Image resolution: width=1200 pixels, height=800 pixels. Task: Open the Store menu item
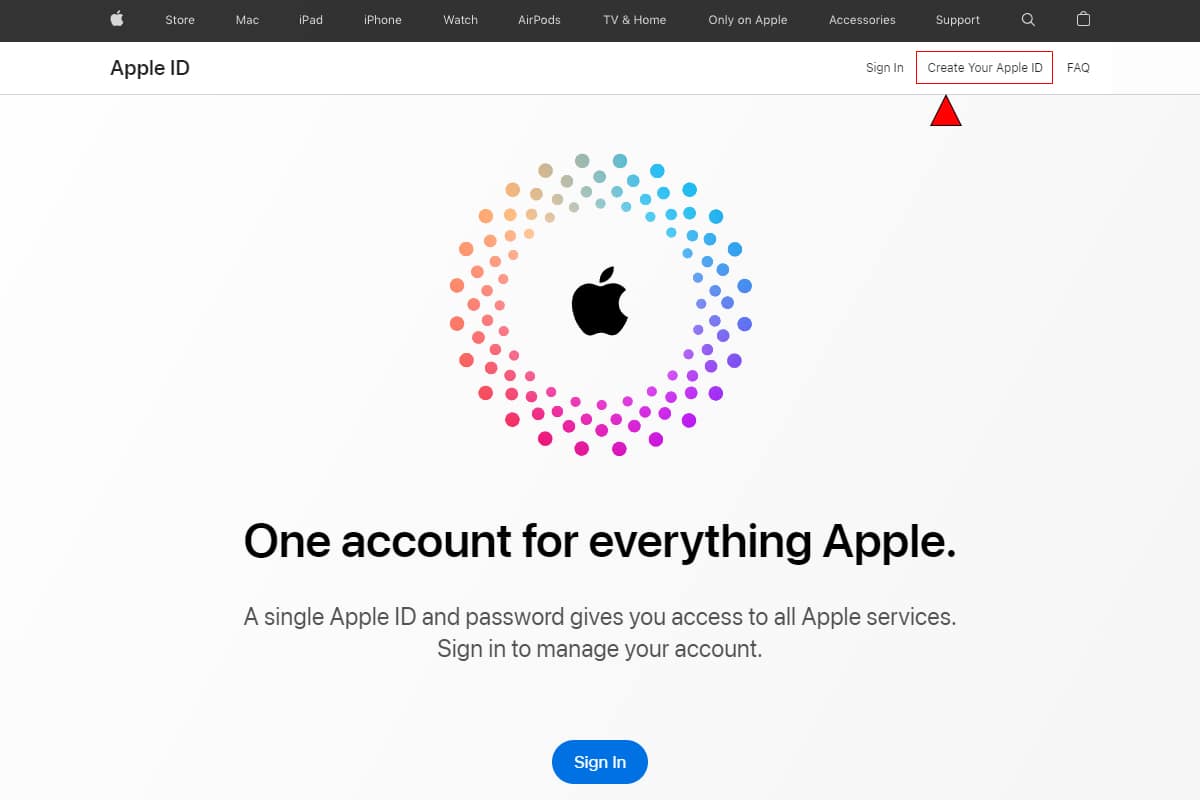180,20
